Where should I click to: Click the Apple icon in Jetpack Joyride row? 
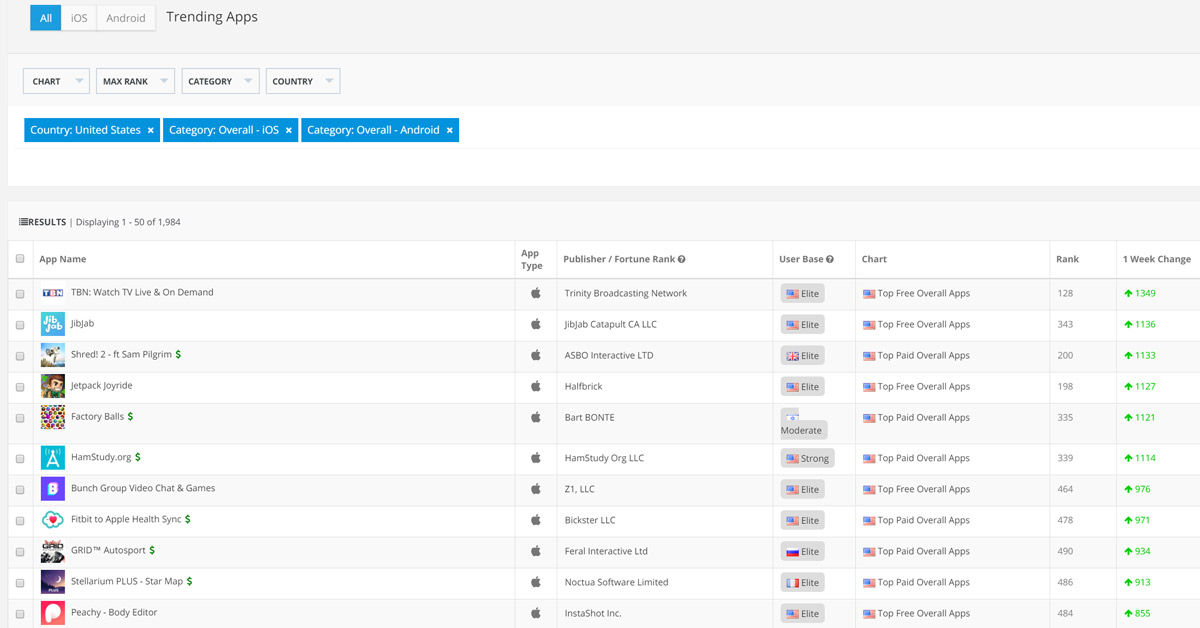pyautogui.click(x=535, y=386)
